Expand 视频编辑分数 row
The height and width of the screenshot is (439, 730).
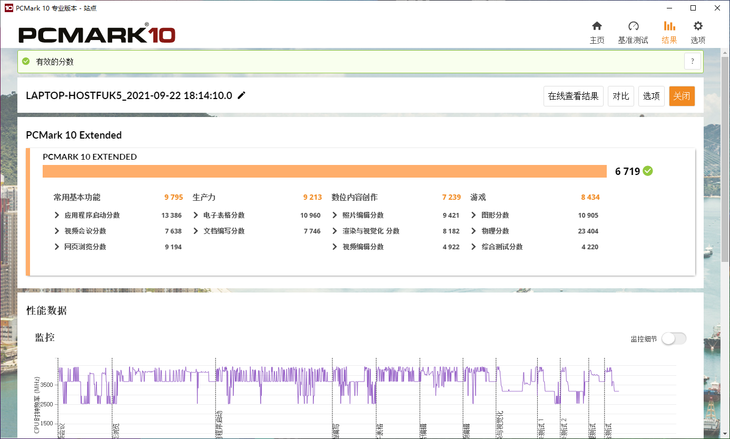tap(334, 247)
